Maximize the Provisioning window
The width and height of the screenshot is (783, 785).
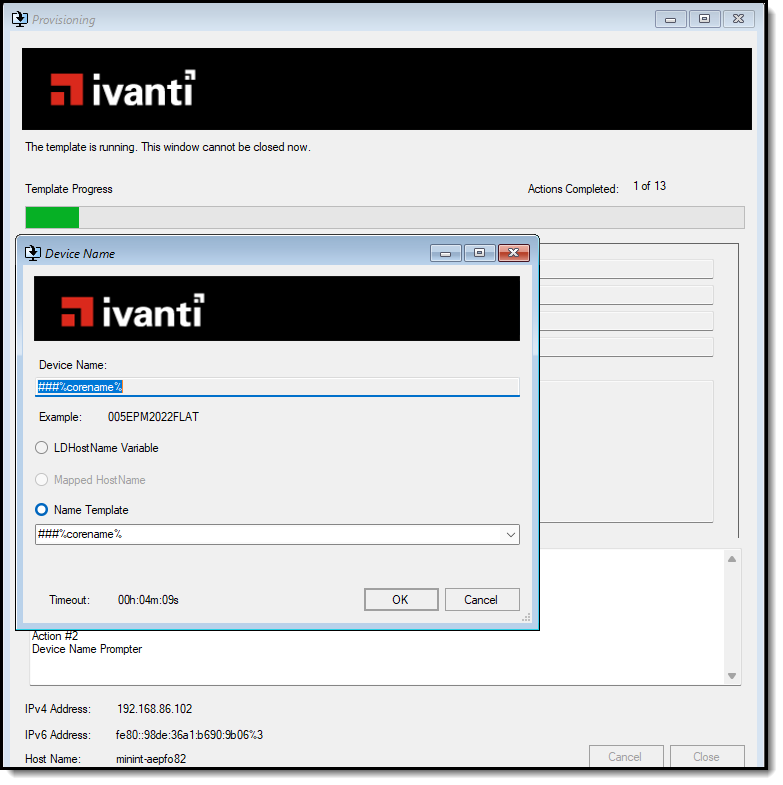[704, 19]
